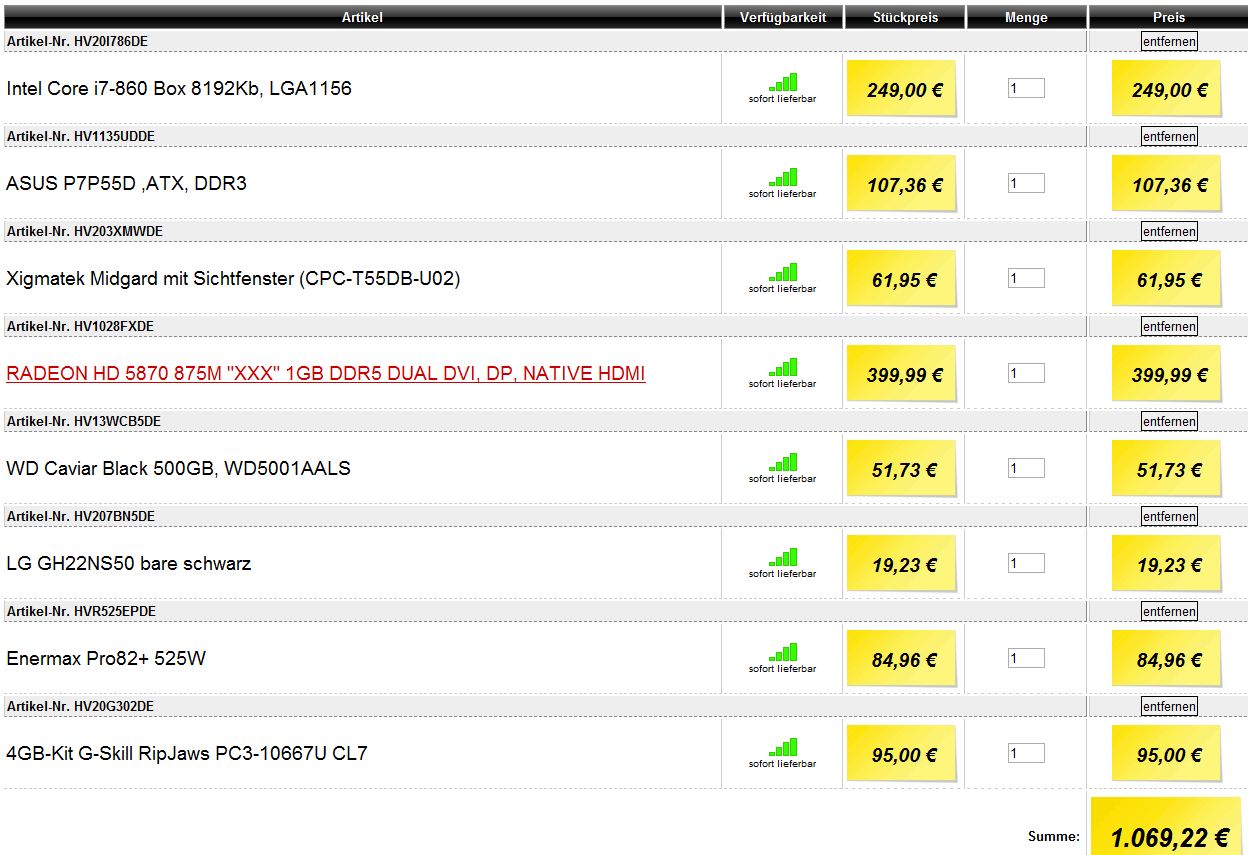Click the text Artikel-Nr. HV1028FXDE

pos(80,326)
